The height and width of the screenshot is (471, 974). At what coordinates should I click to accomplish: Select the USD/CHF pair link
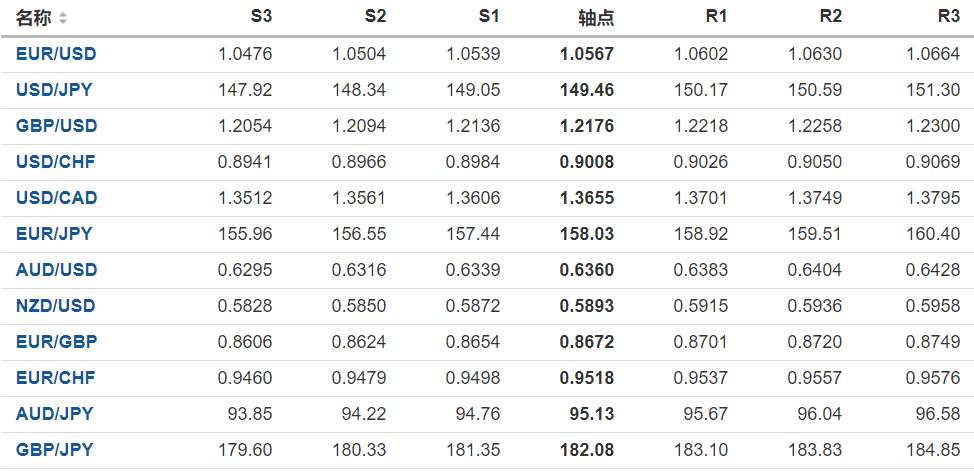(x=56, y=162)
